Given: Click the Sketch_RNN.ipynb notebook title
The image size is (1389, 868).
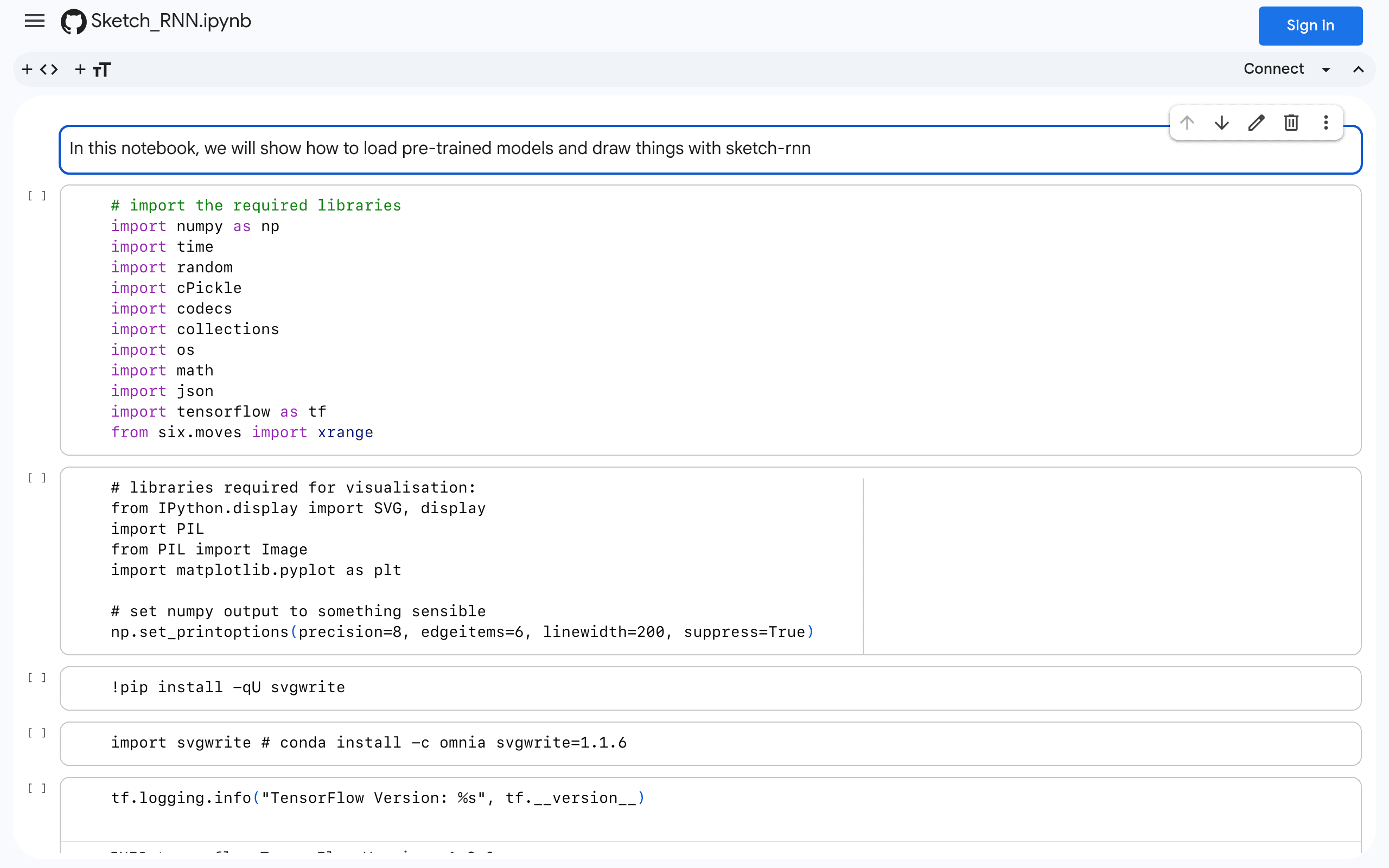Looking at the screenshot, I should coord(171,21).
